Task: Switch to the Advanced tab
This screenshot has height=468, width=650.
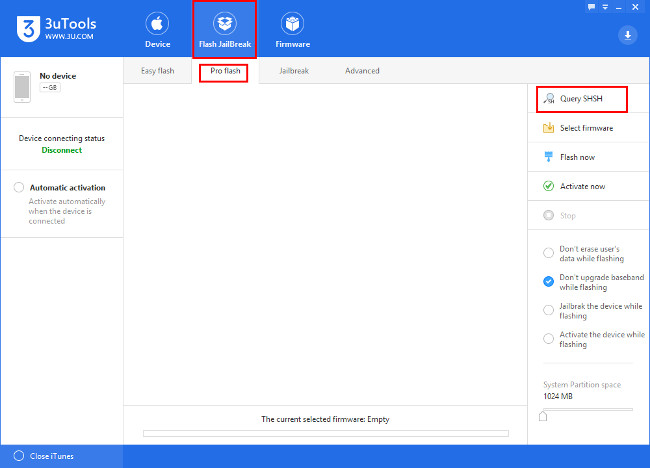Action: [x=362, y=71]
